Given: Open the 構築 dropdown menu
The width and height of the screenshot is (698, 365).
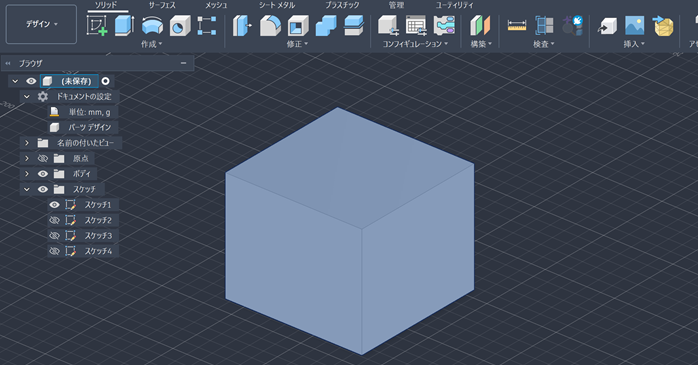Looking at the screenshot, I should click(481, 44).
